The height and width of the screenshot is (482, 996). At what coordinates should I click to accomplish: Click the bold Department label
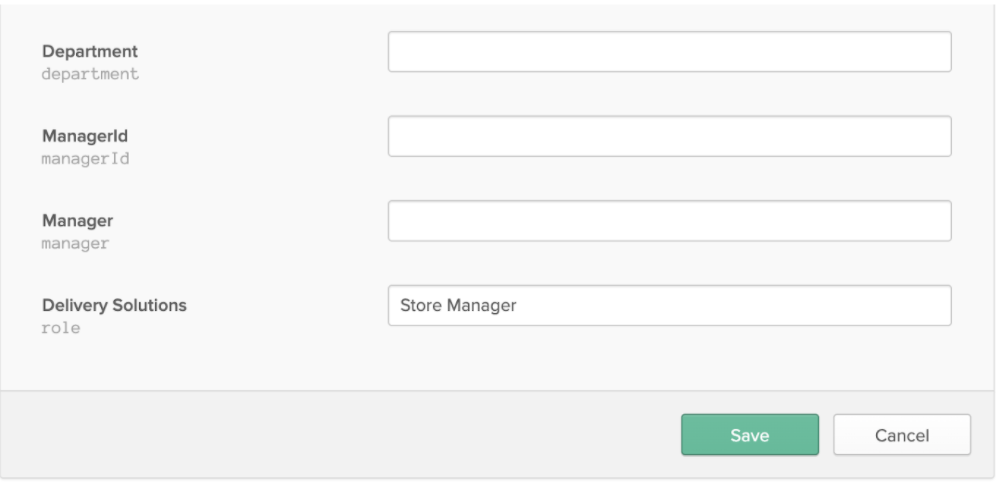click(x=90, y=51)
